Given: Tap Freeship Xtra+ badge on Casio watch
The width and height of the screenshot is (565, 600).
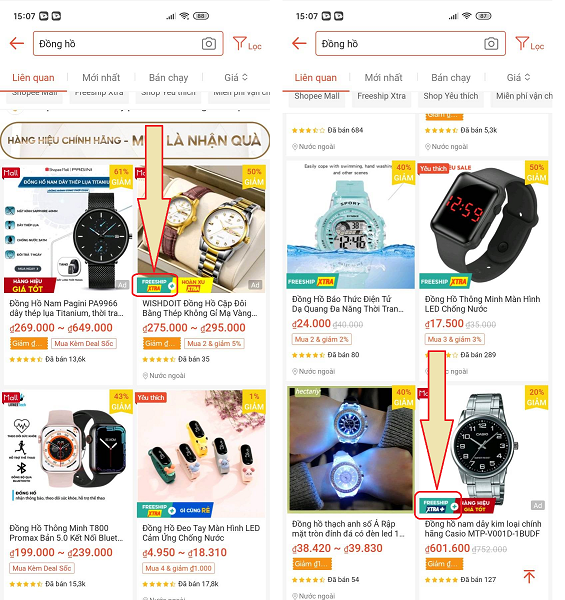Looking at the screenshot, I should 438,505.
